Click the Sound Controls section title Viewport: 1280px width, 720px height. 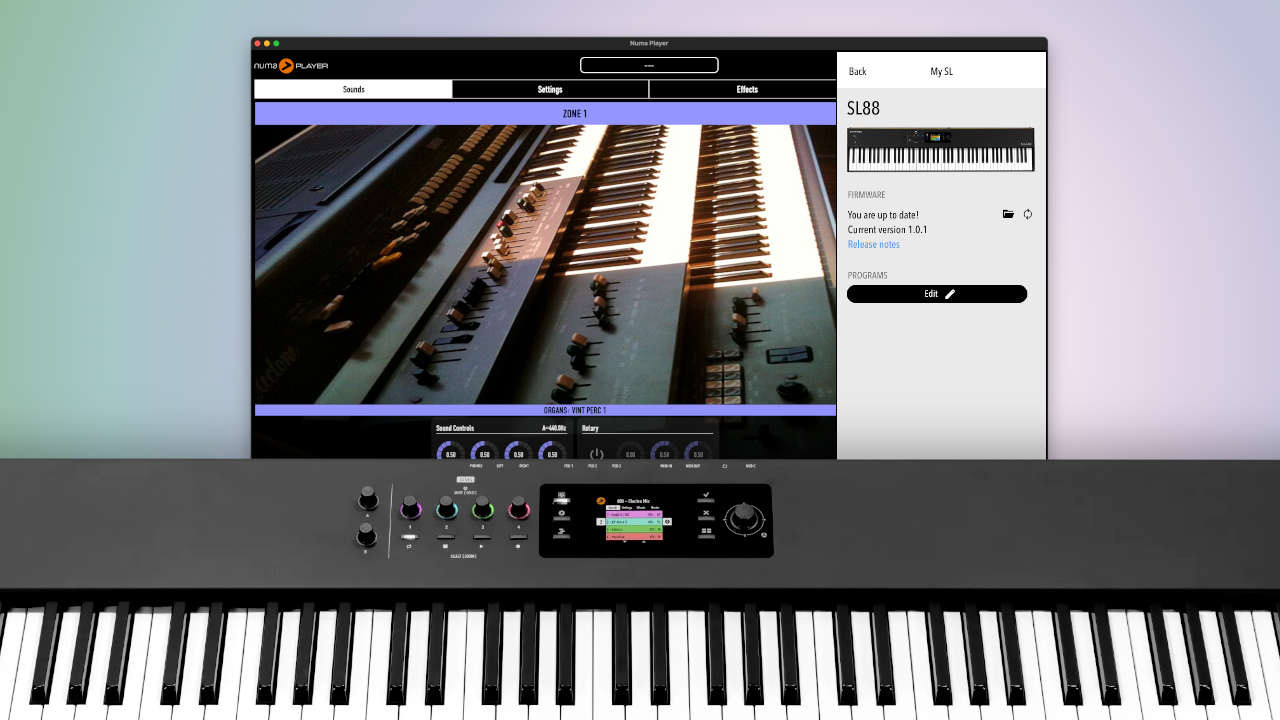coord(455,428)
